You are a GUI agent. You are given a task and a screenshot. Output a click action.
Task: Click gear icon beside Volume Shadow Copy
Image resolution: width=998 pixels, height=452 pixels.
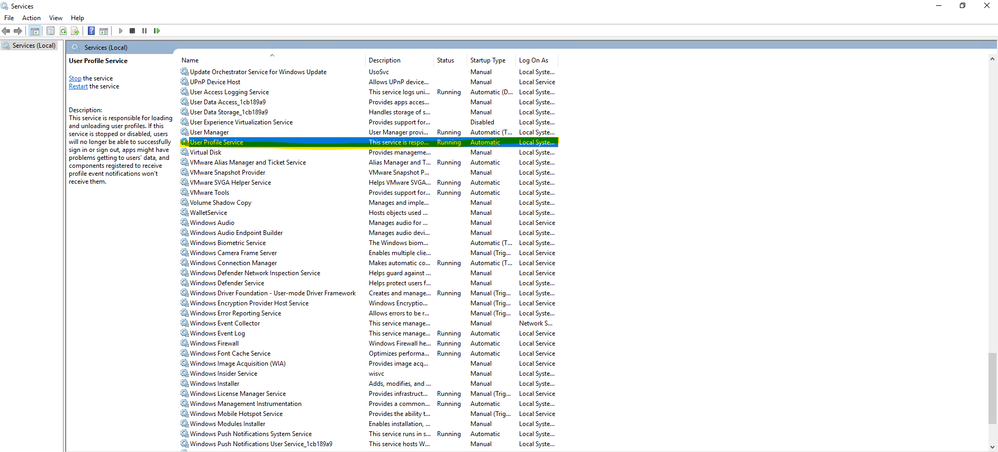tap(185, 202)
